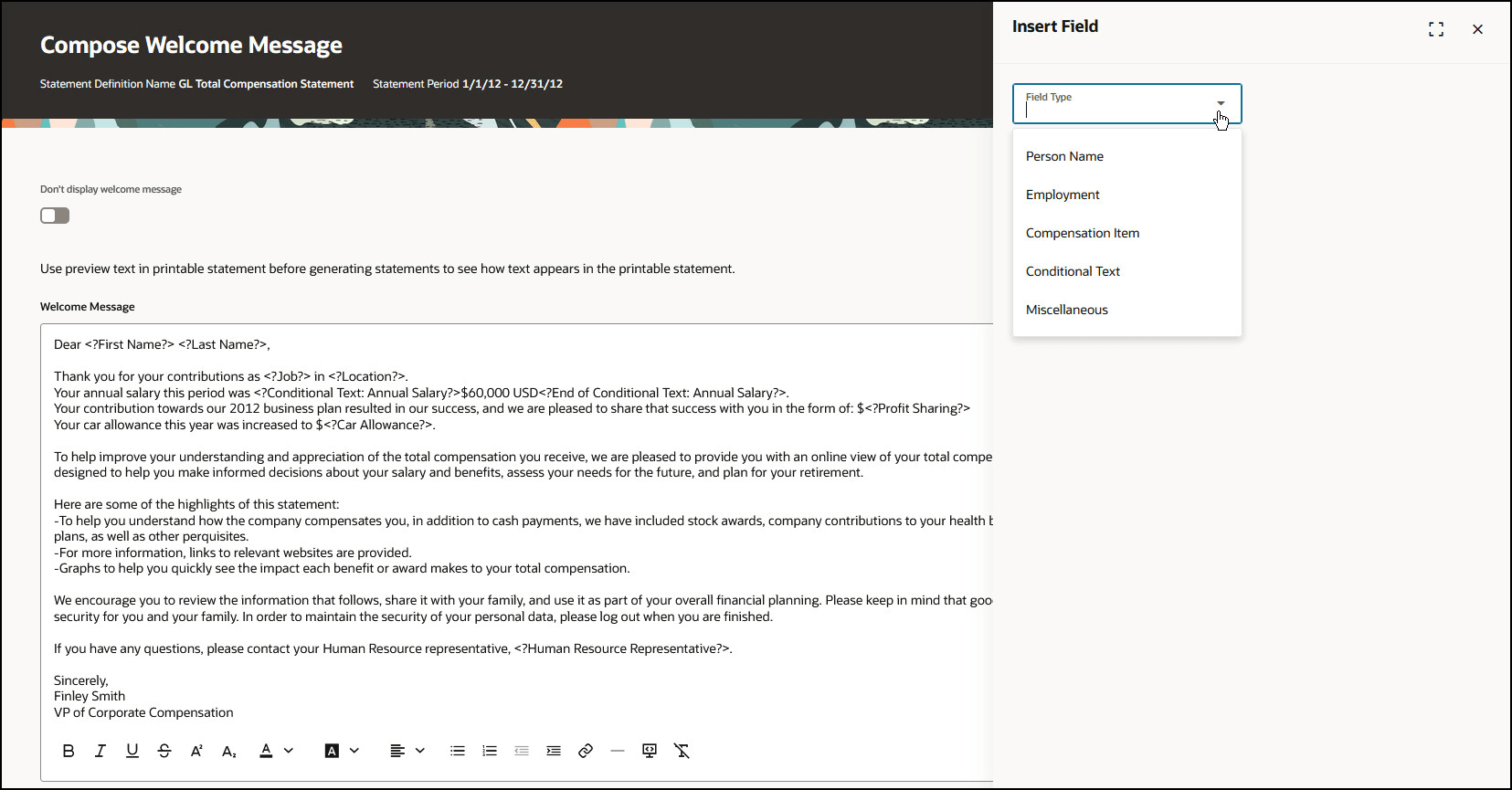Insert a numbered list

(490, 751)
